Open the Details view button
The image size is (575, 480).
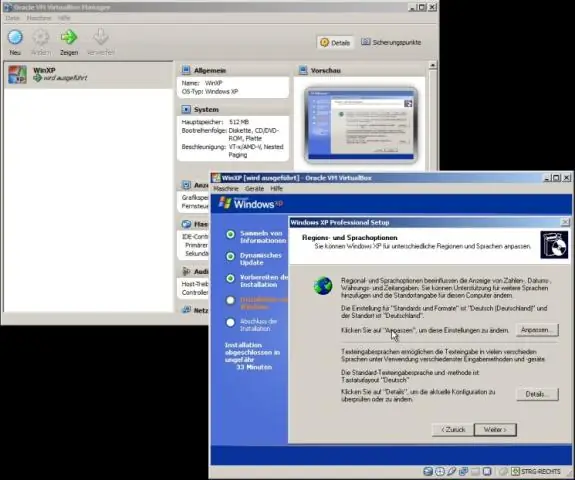pos(335,43)
